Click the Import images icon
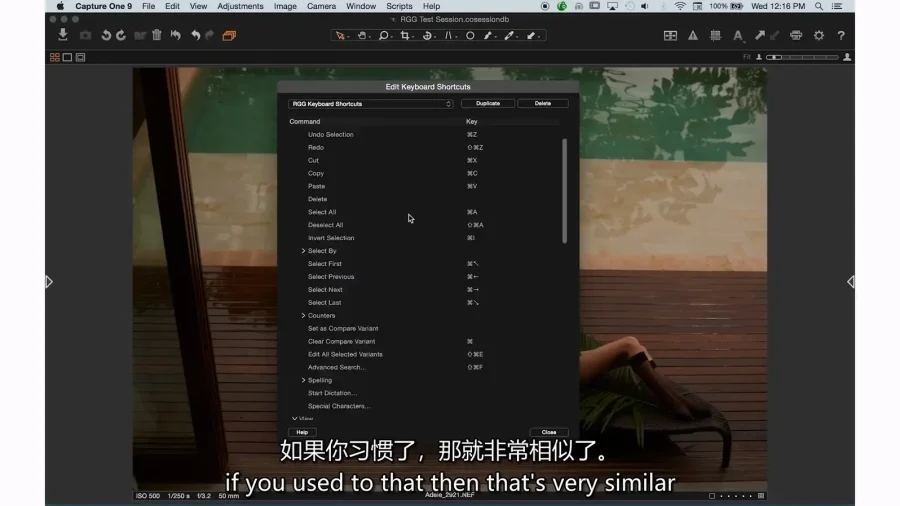 (63, 35)
